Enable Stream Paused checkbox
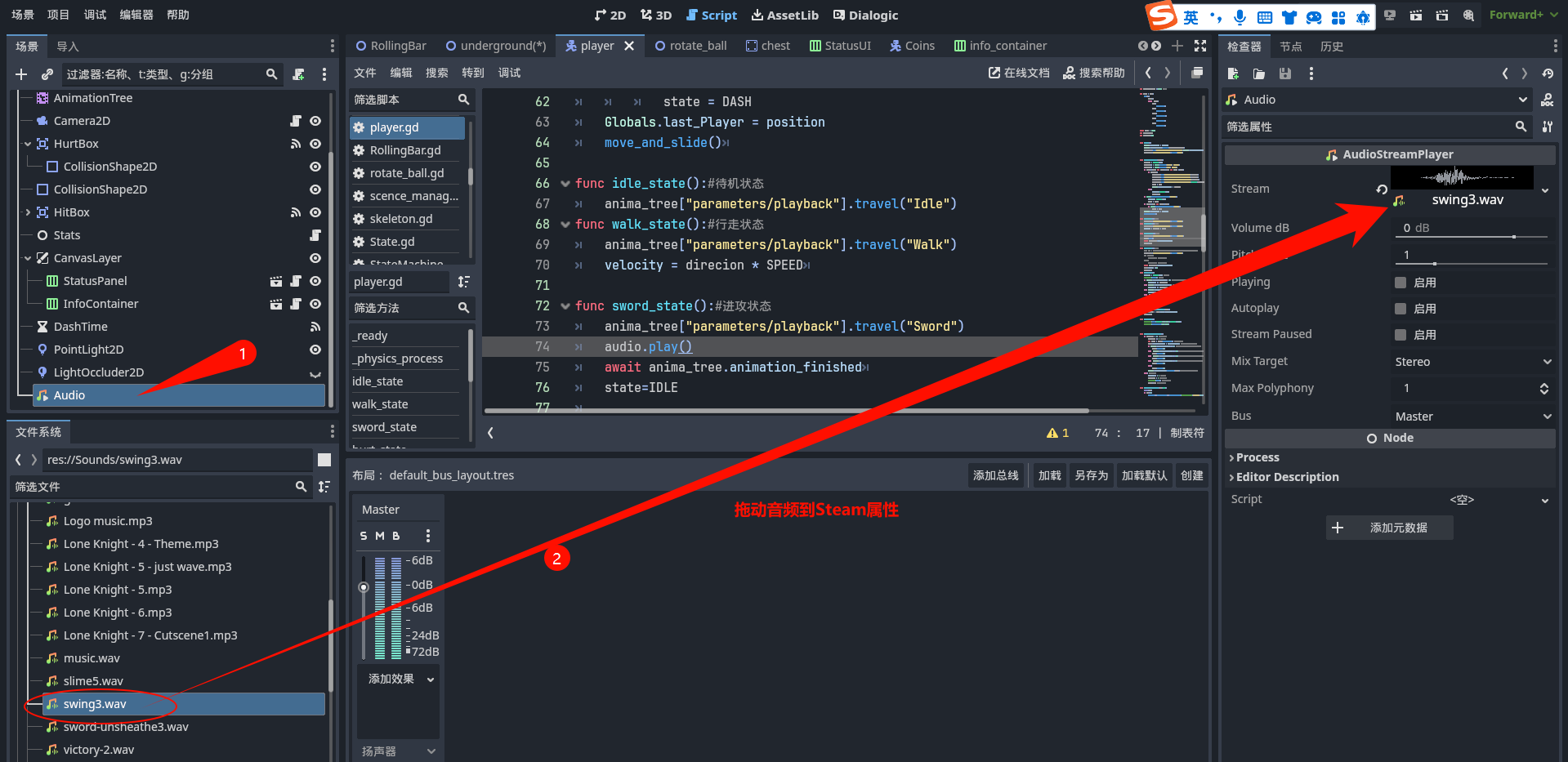 pos(1400,335)
